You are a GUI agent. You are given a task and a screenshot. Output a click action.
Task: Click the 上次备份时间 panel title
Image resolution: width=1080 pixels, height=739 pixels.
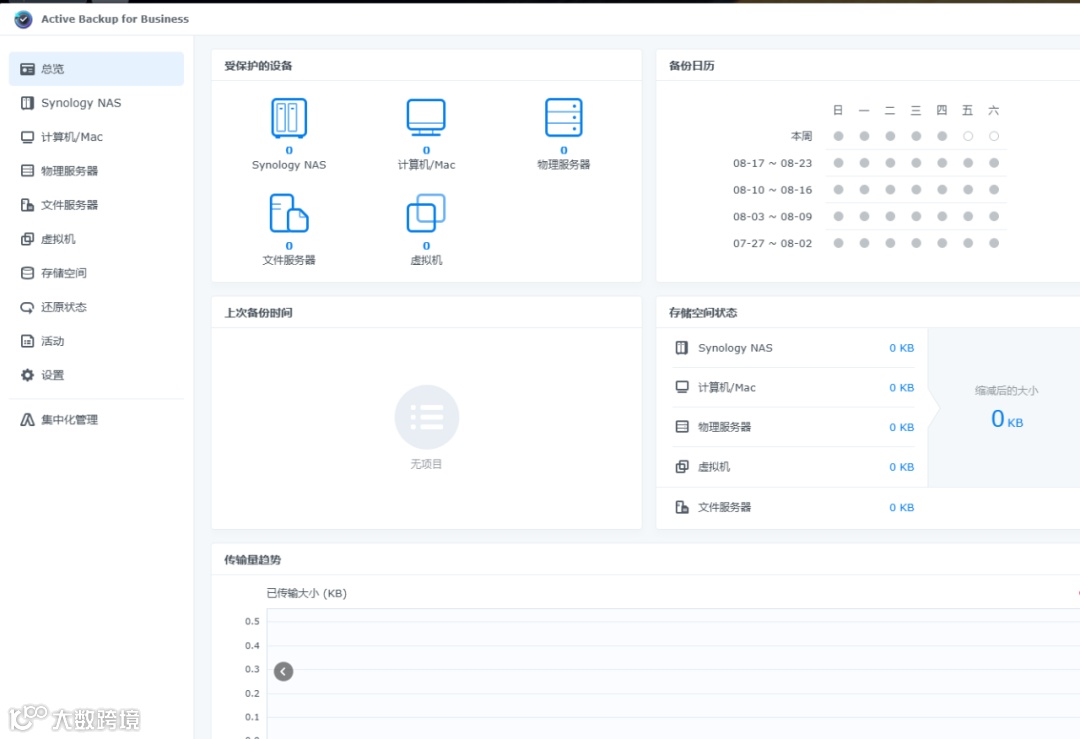point(258,313)
